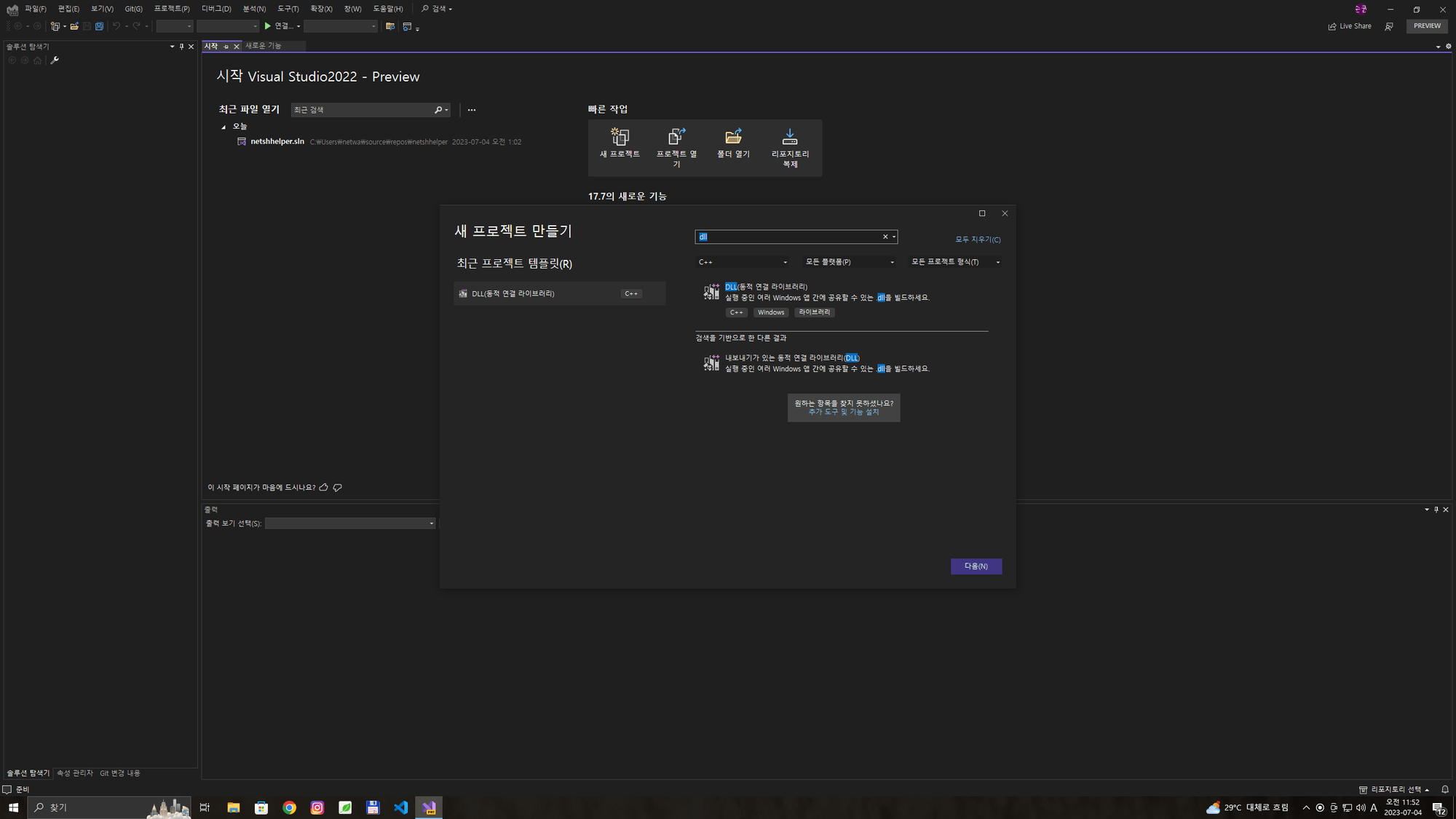
Task: Clear the dll search text with X
Action: click(x=885, y=237)
